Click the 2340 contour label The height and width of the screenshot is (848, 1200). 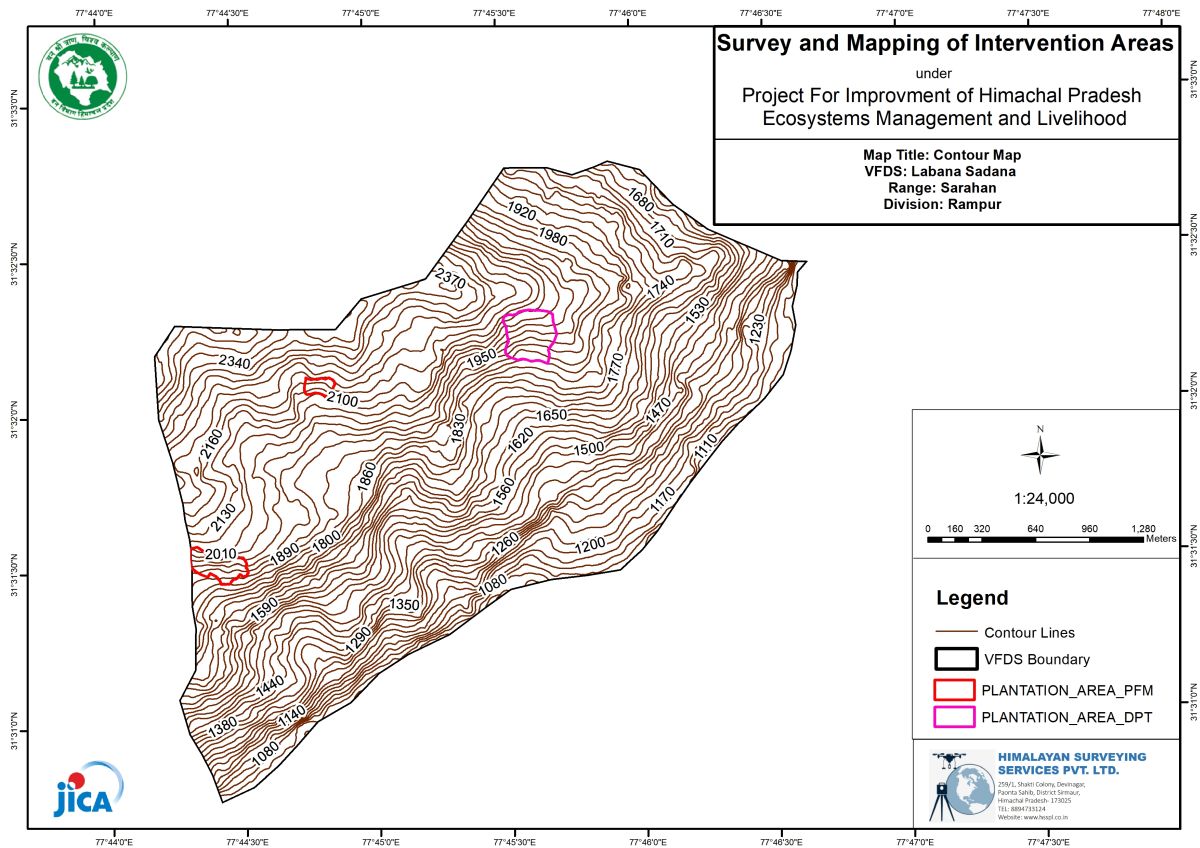[x=234, y=362]
